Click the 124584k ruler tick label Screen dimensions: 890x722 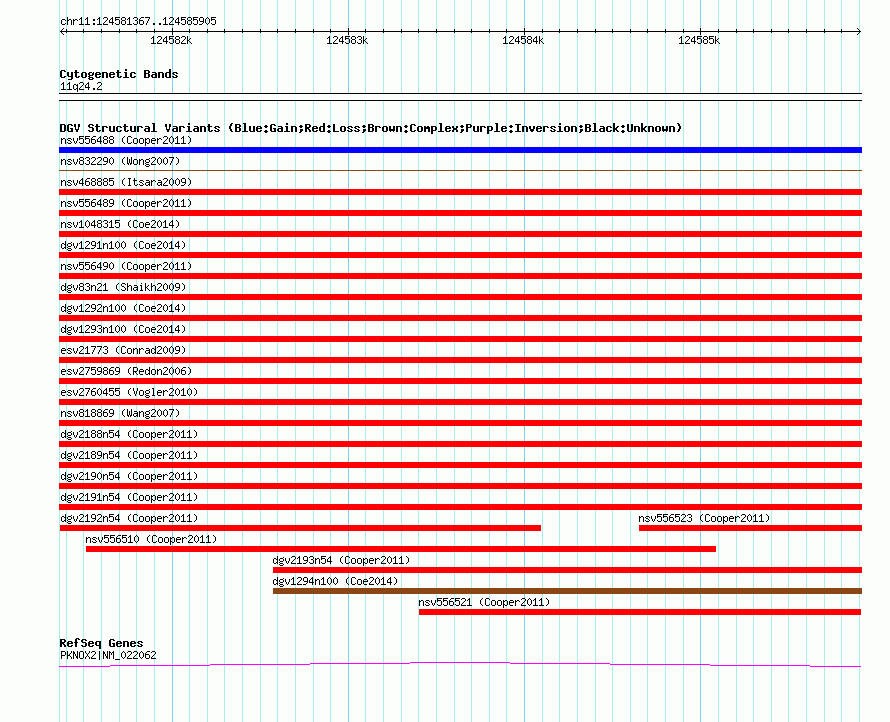[x=523, y=40]
